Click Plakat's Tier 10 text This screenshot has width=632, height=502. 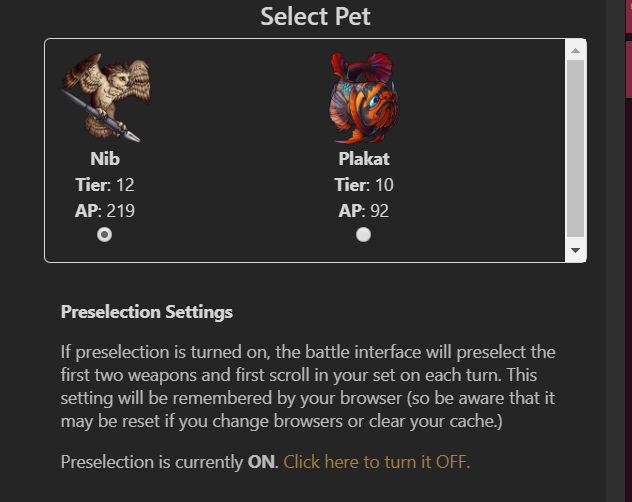(x=364, y=185)
